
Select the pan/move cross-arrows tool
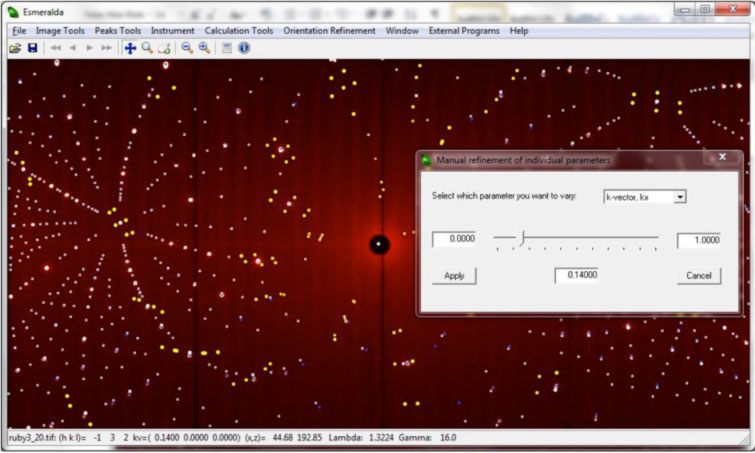click(x=130, y=48)
